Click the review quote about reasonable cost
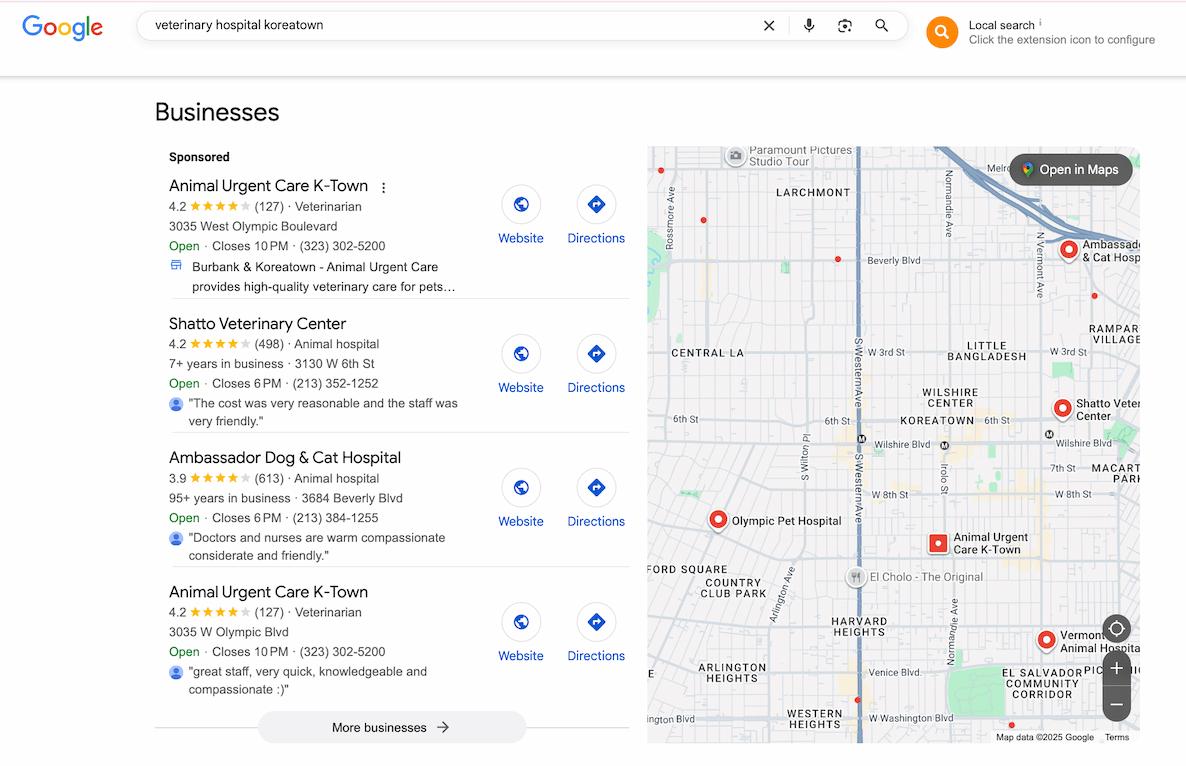1186x766 pixels. tap(323, 412)
